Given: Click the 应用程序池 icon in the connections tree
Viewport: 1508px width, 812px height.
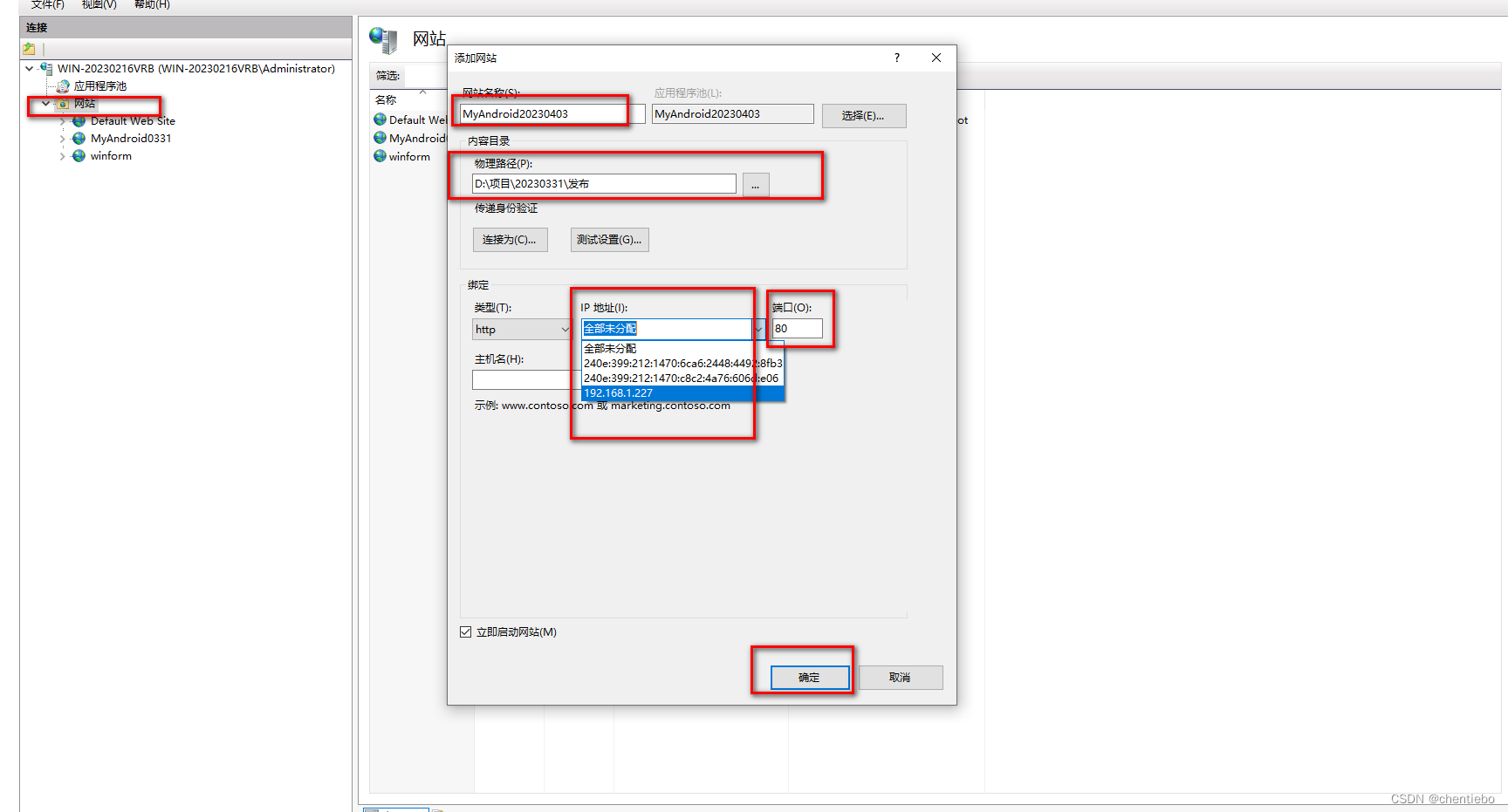Looking at the screenshot, I should (63, 85).
